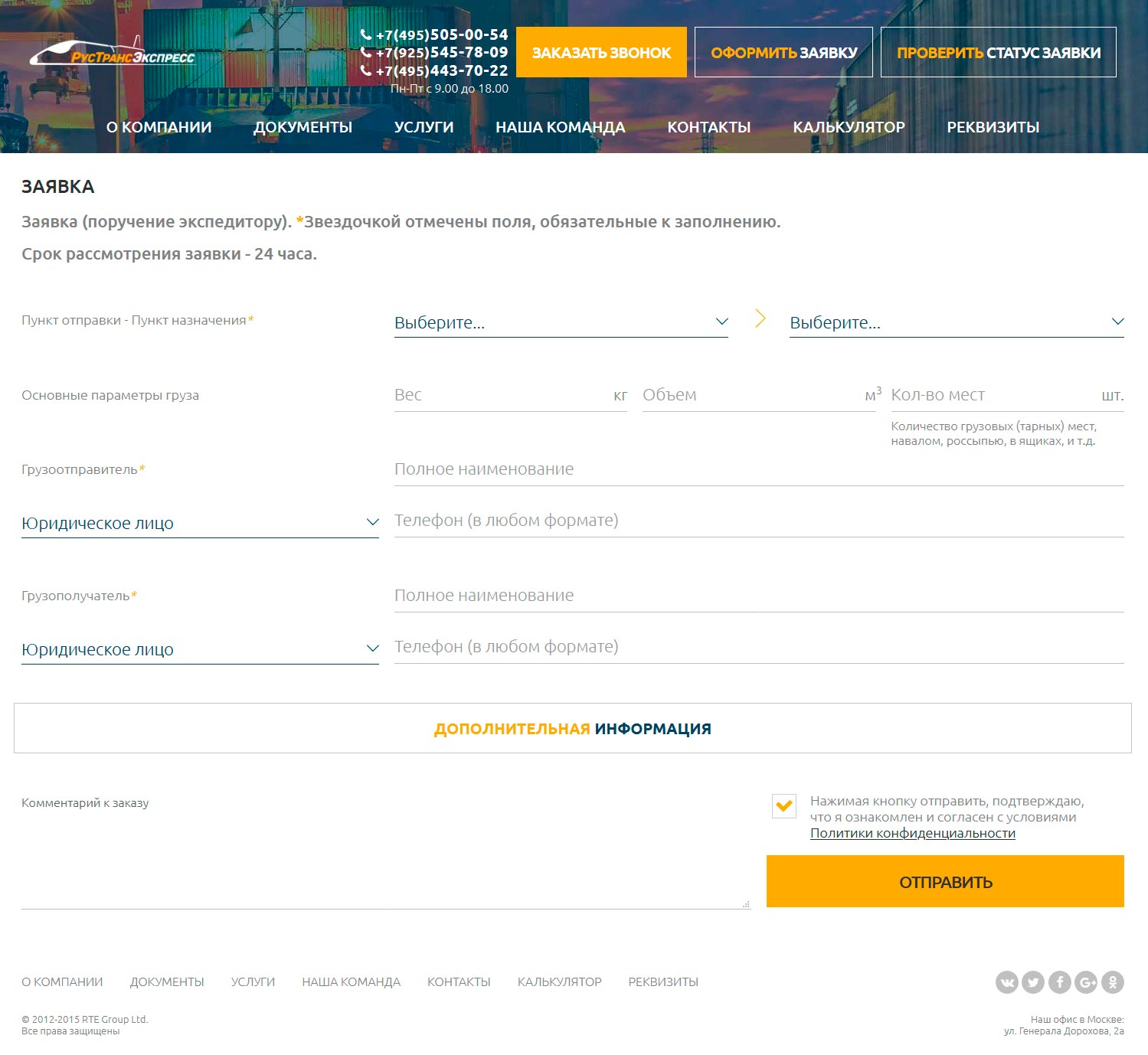The width and height of the screenshot is (1148, 1055).
Task: Click the copyright "© 2012-2015 RTE Group Ltd."
Action: 85,1020
